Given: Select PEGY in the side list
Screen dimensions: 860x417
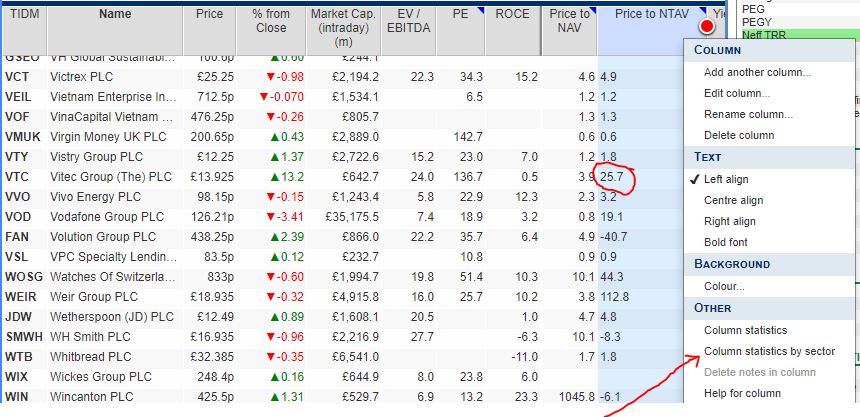Looking at the screenshot, I should (756, 22).
